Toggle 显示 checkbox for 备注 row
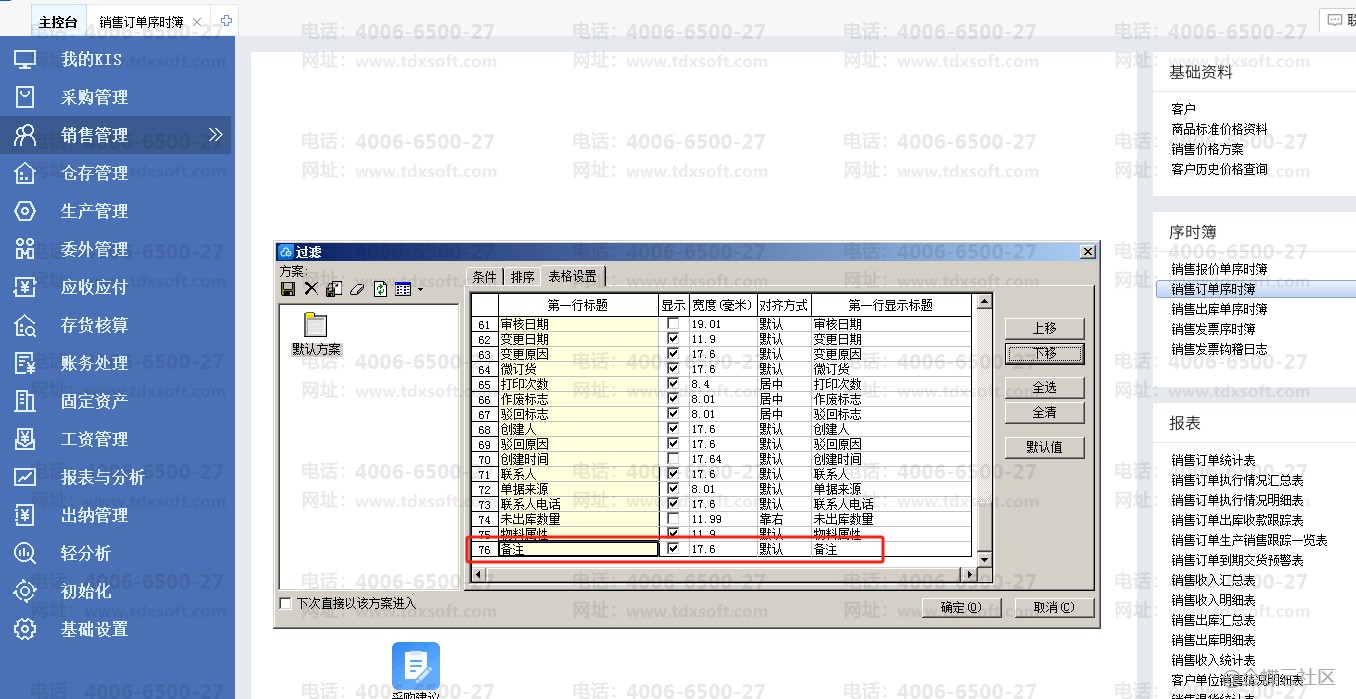 673,549
